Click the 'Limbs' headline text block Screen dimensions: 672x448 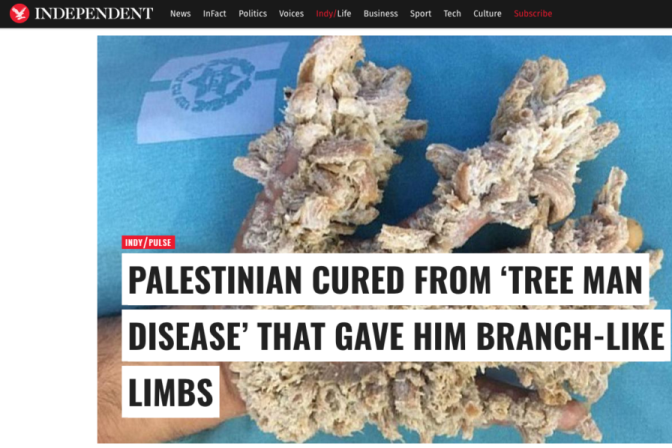coord(171,391)
